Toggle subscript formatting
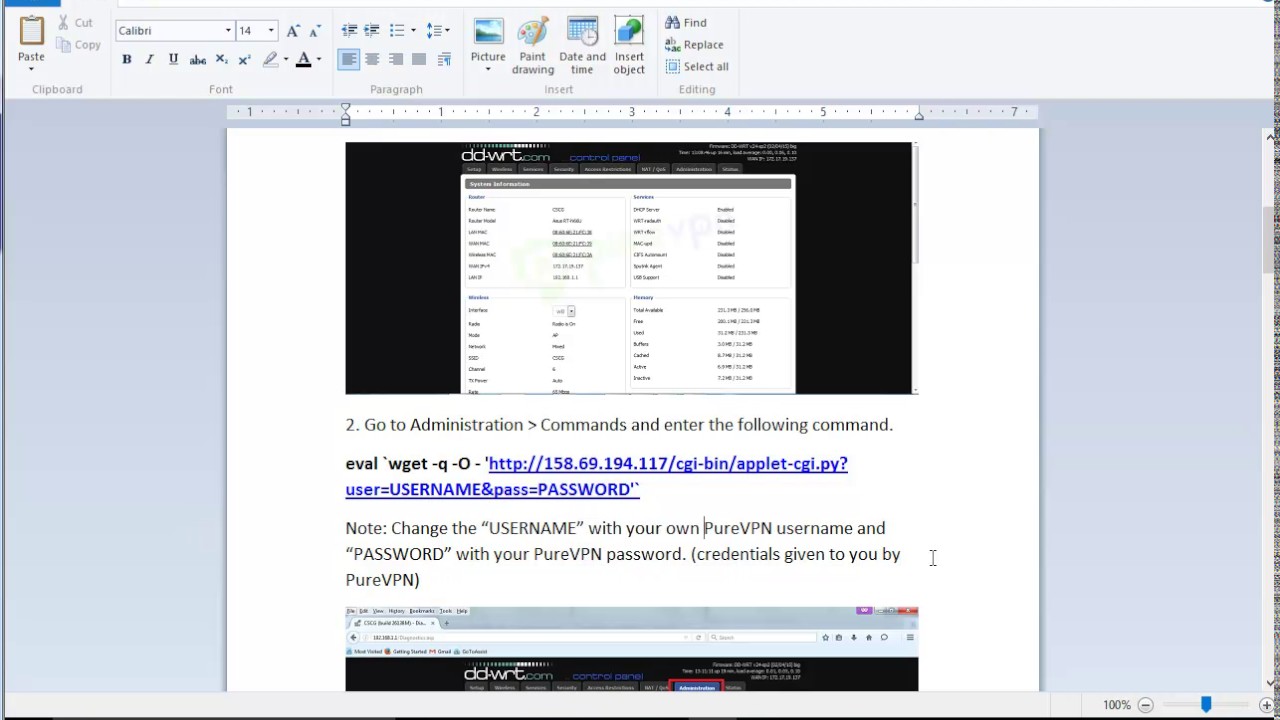 tap(221, 60)
